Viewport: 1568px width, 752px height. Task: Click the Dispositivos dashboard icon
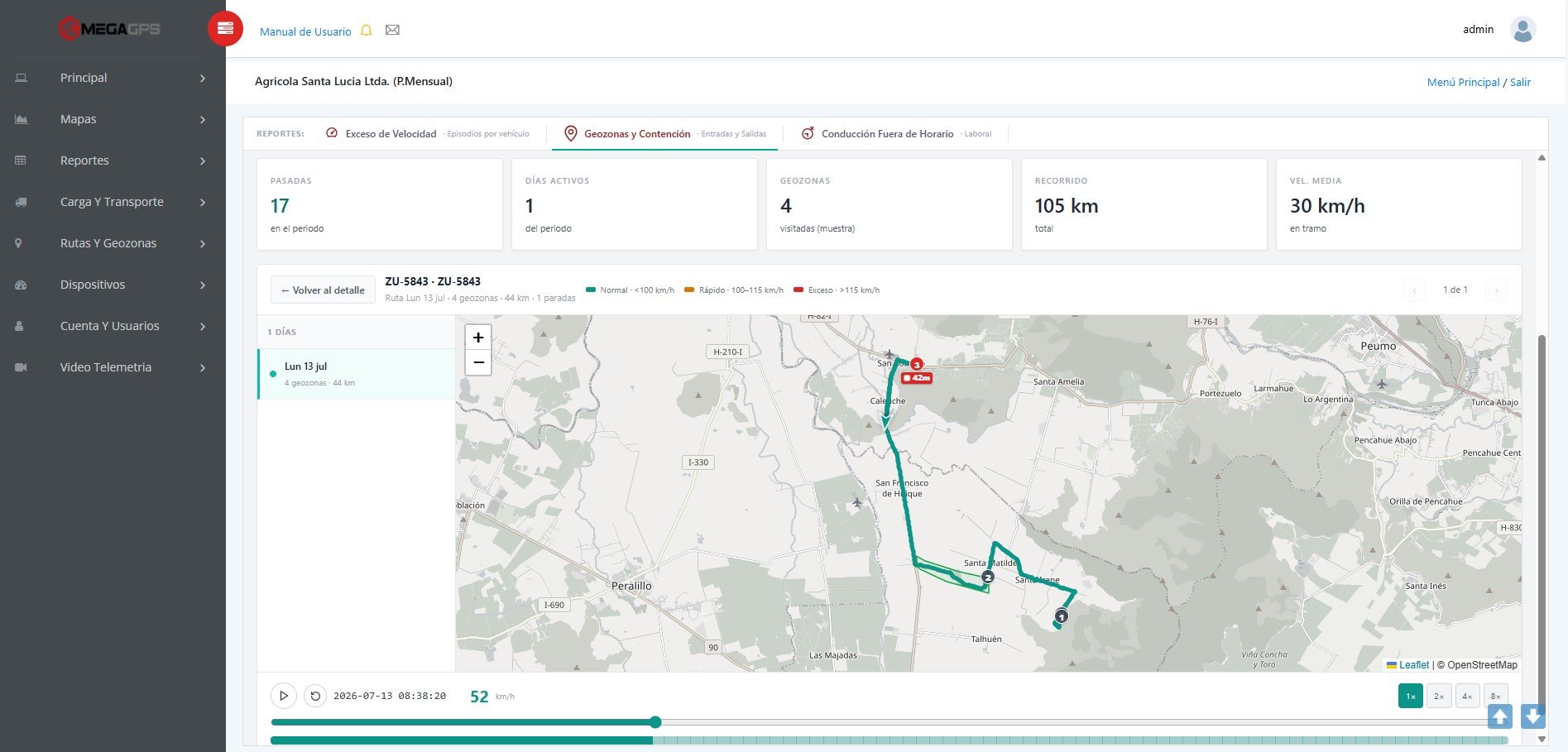coord(22,285)
